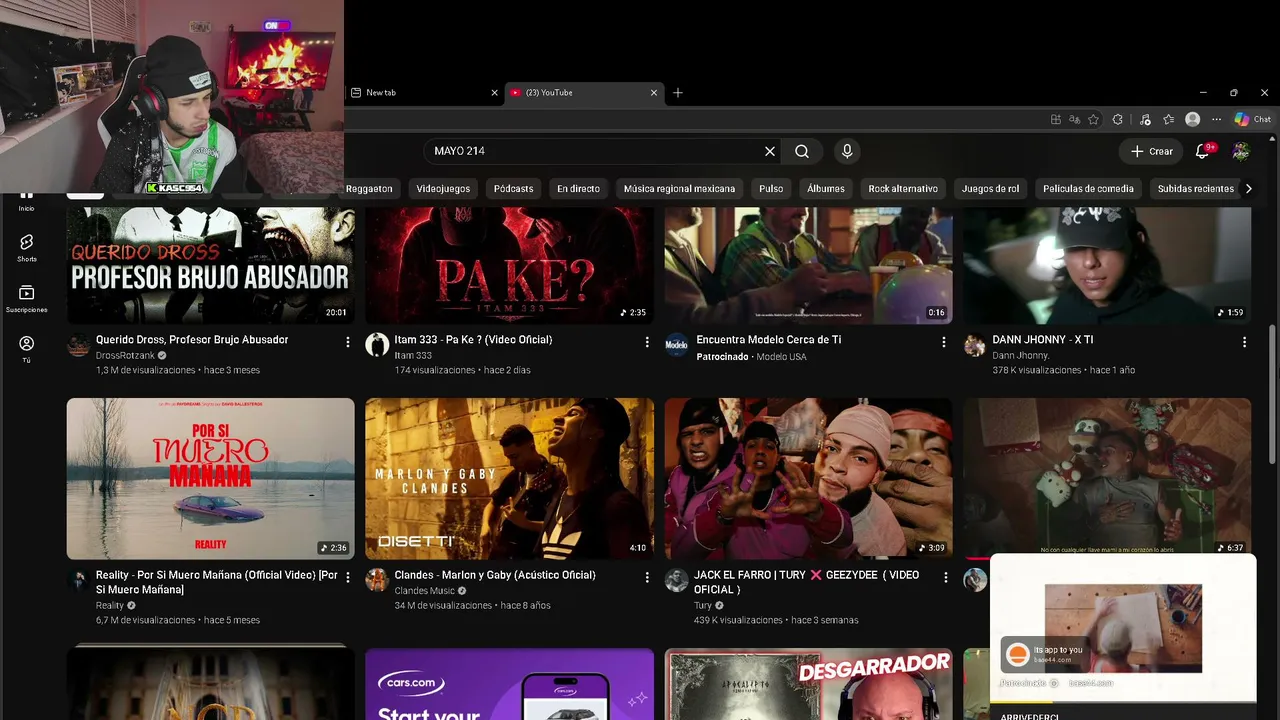This screenshot has width=1280, height=720.
Task: Open Edge browser extensions icon
Action: tap(1117, 120)
